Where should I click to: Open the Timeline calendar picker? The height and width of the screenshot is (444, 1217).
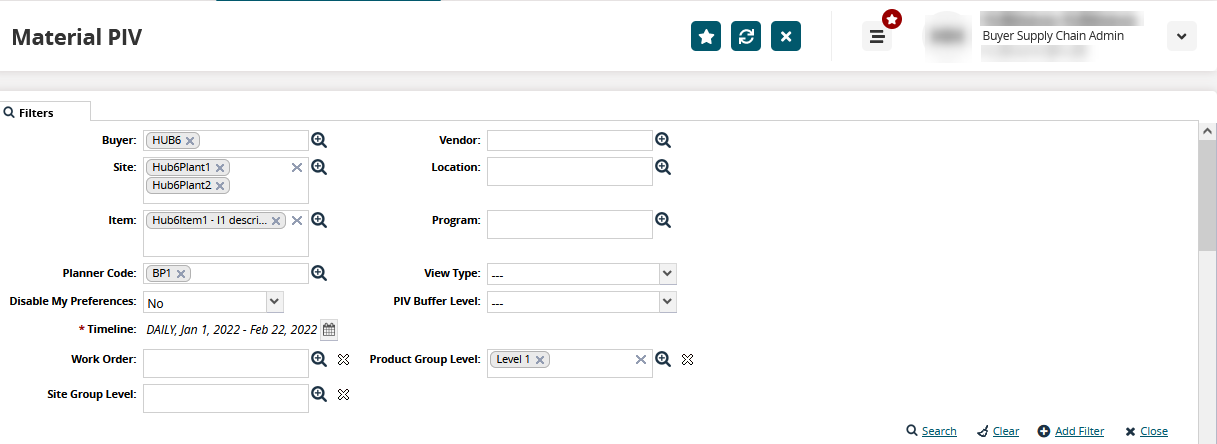click(x=329, y=329)
